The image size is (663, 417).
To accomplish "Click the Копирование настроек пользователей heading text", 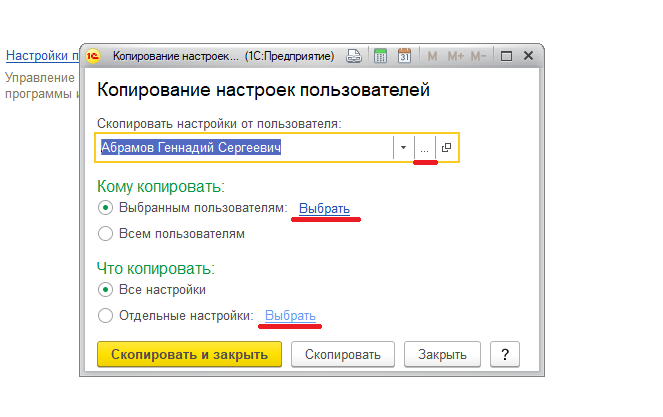I will (263, 90).
